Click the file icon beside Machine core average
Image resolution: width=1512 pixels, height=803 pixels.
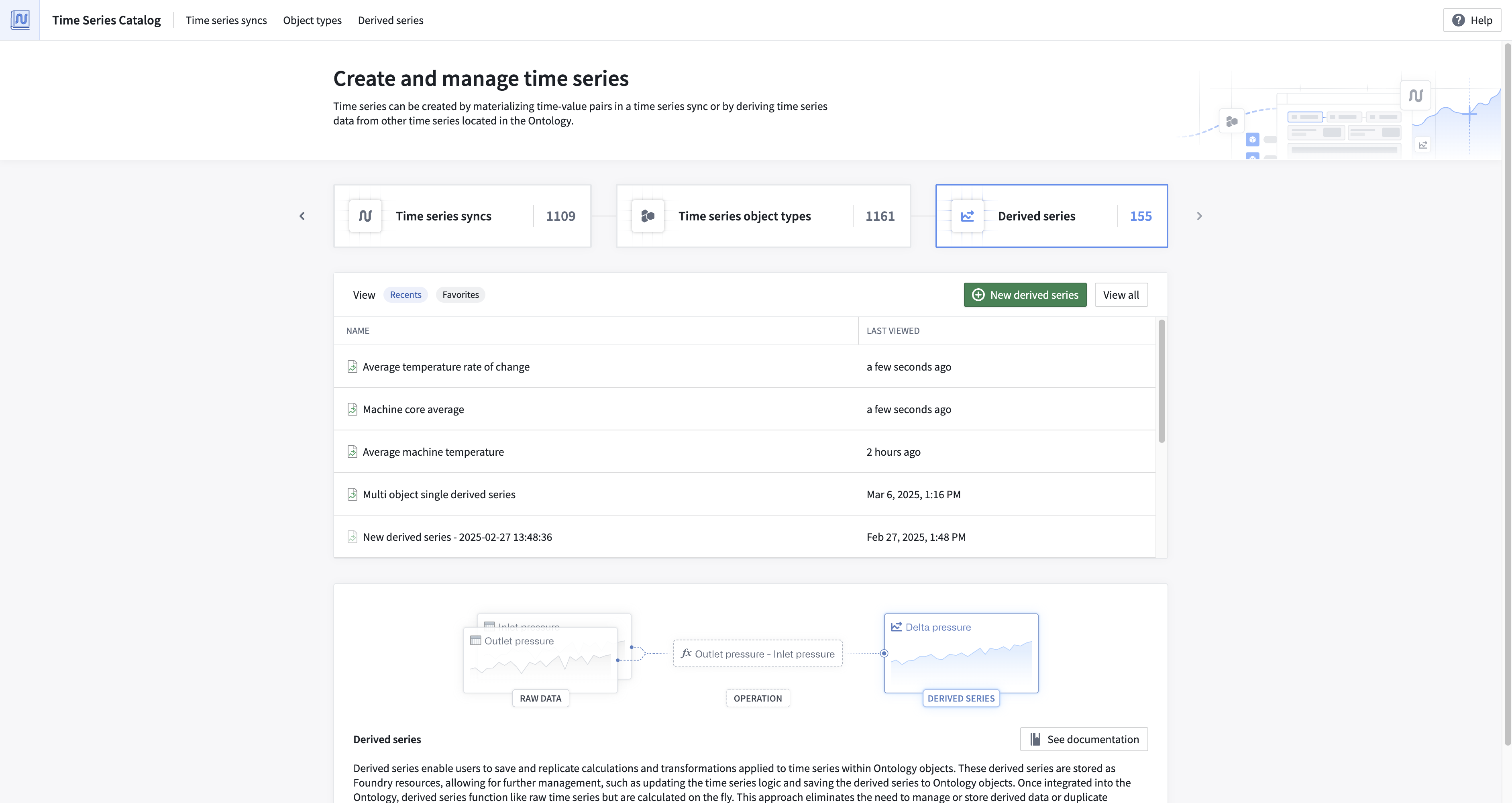click(352, 409)
